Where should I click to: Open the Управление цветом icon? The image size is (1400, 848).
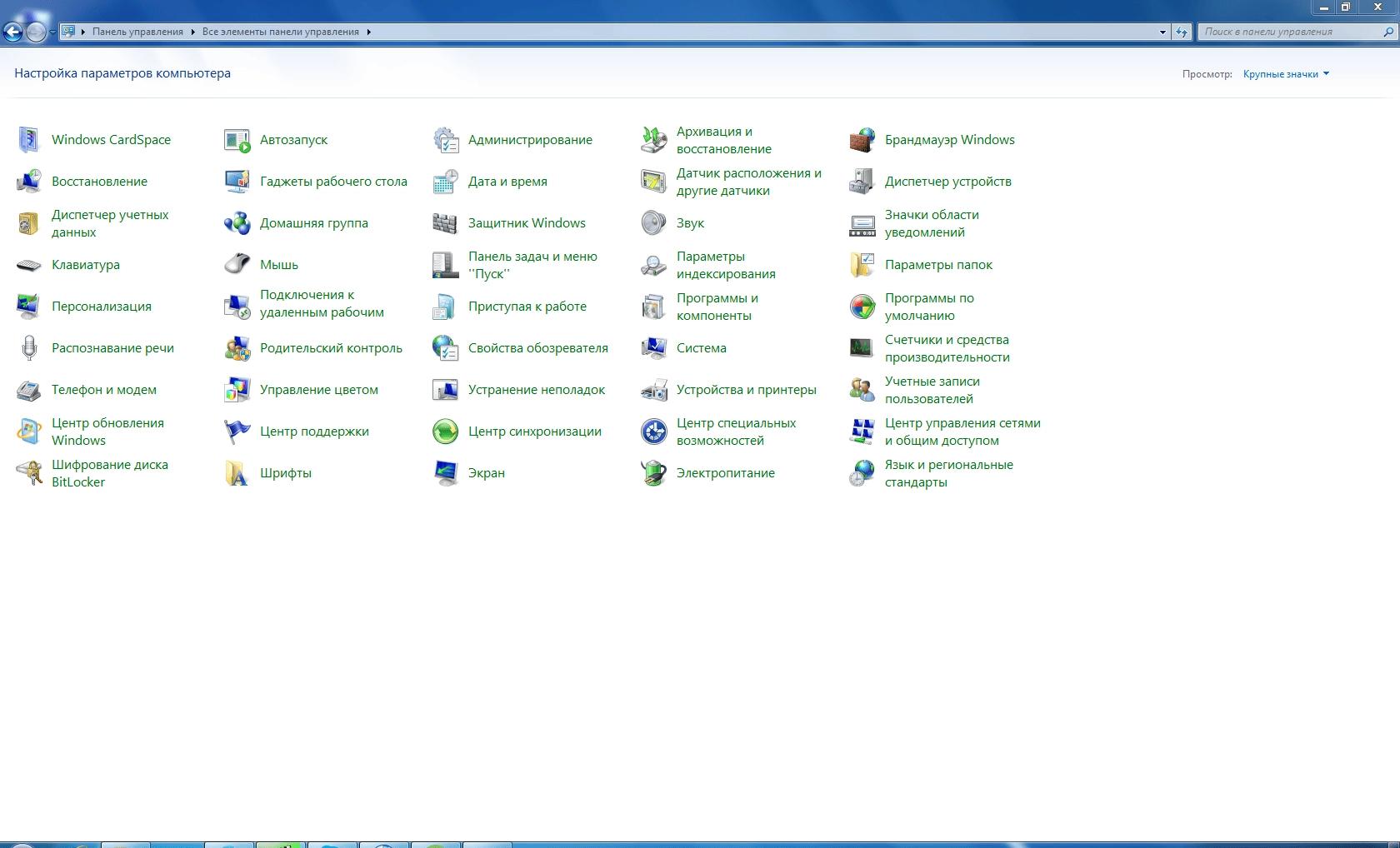point(237,390)
